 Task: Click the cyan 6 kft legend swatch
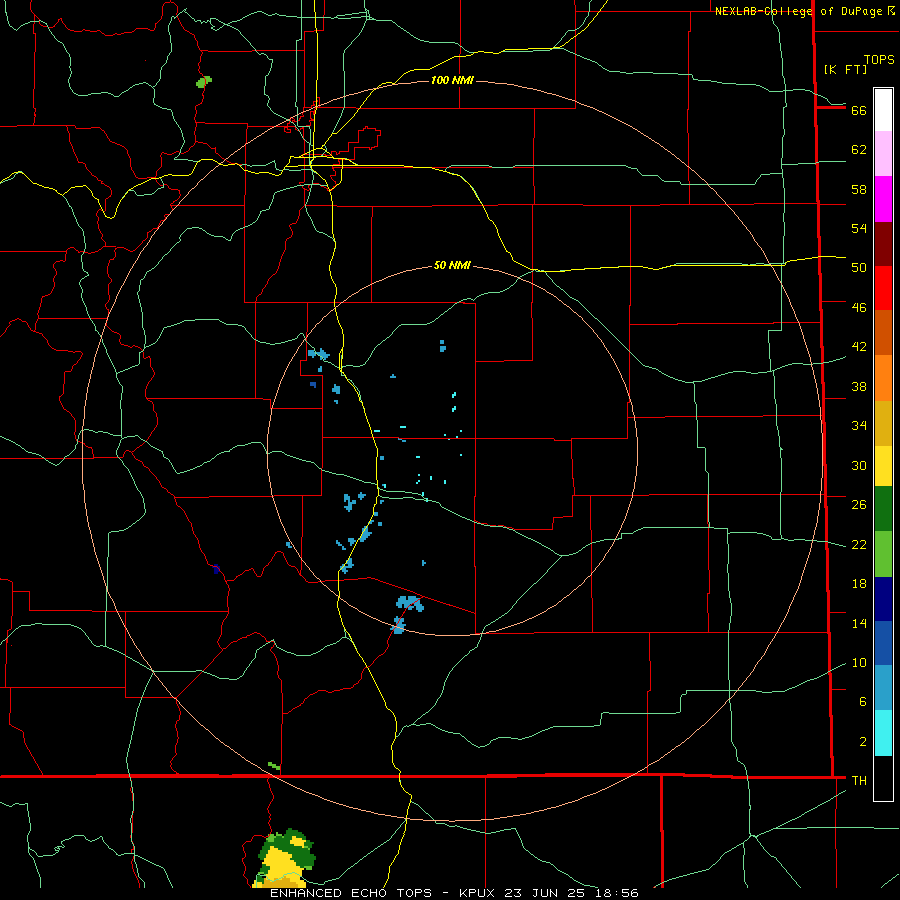click(883, 733)
